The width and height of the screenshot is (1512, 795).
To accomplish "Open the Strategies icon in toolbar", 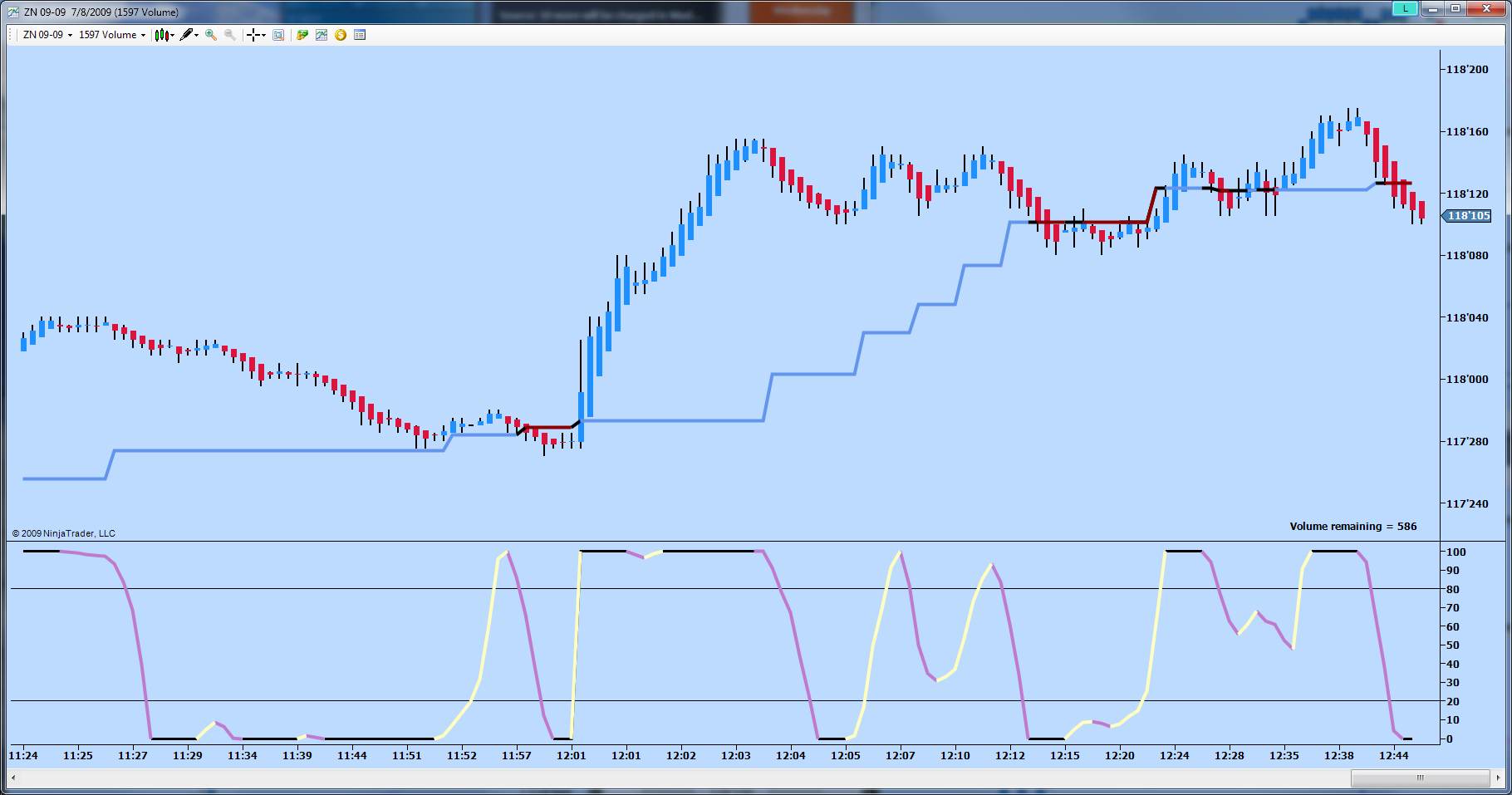I will coord(302,35).
